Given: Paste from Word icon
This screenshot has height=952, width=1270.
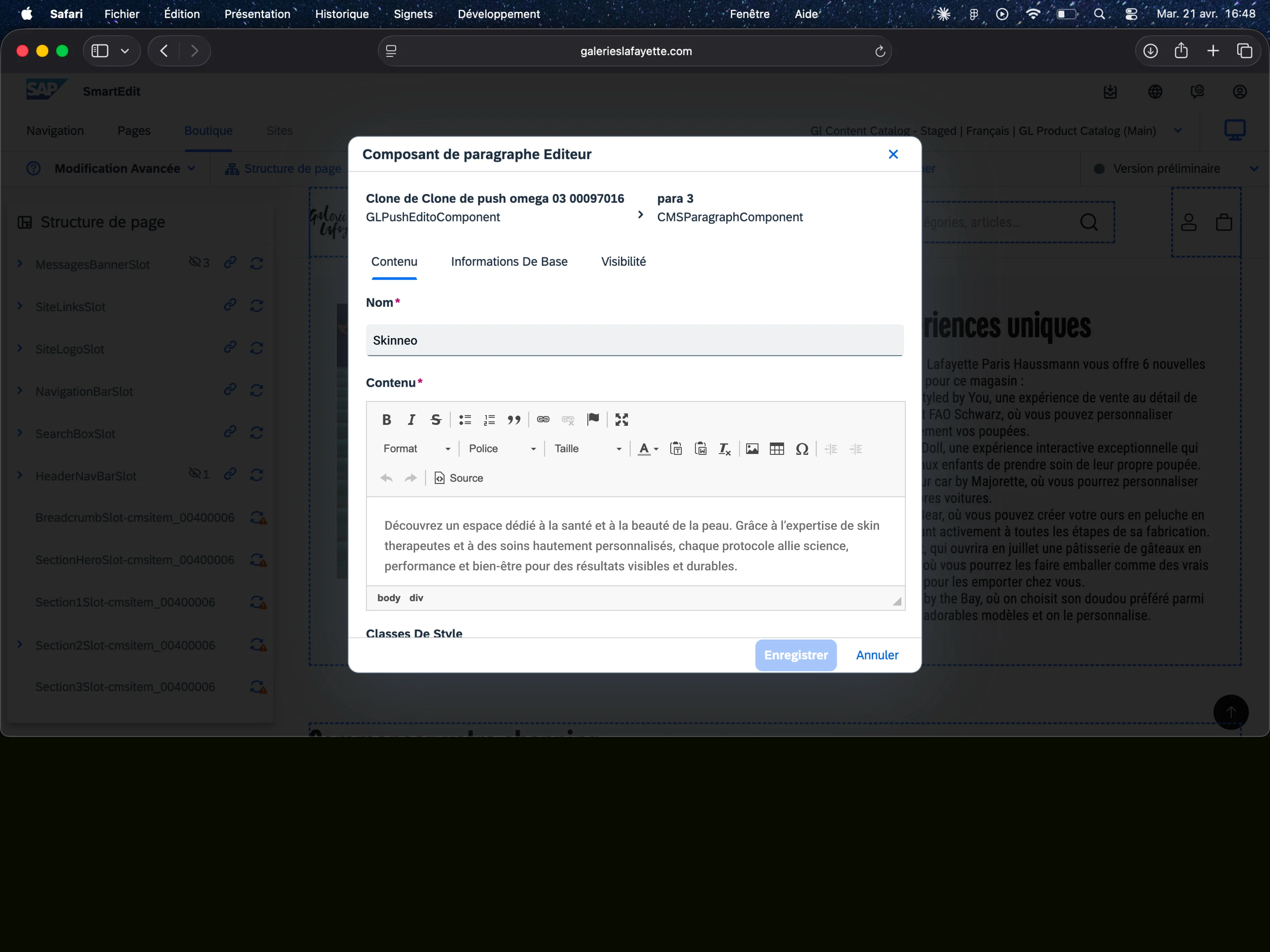Looking at the screenshot, I should (701, 449).
